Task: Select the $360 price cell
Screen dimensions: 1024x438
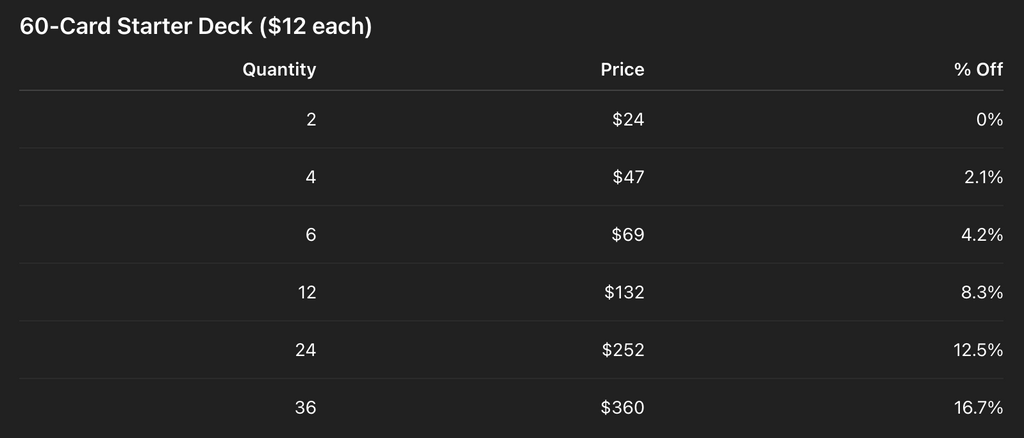Action: [x=623, y=408]
